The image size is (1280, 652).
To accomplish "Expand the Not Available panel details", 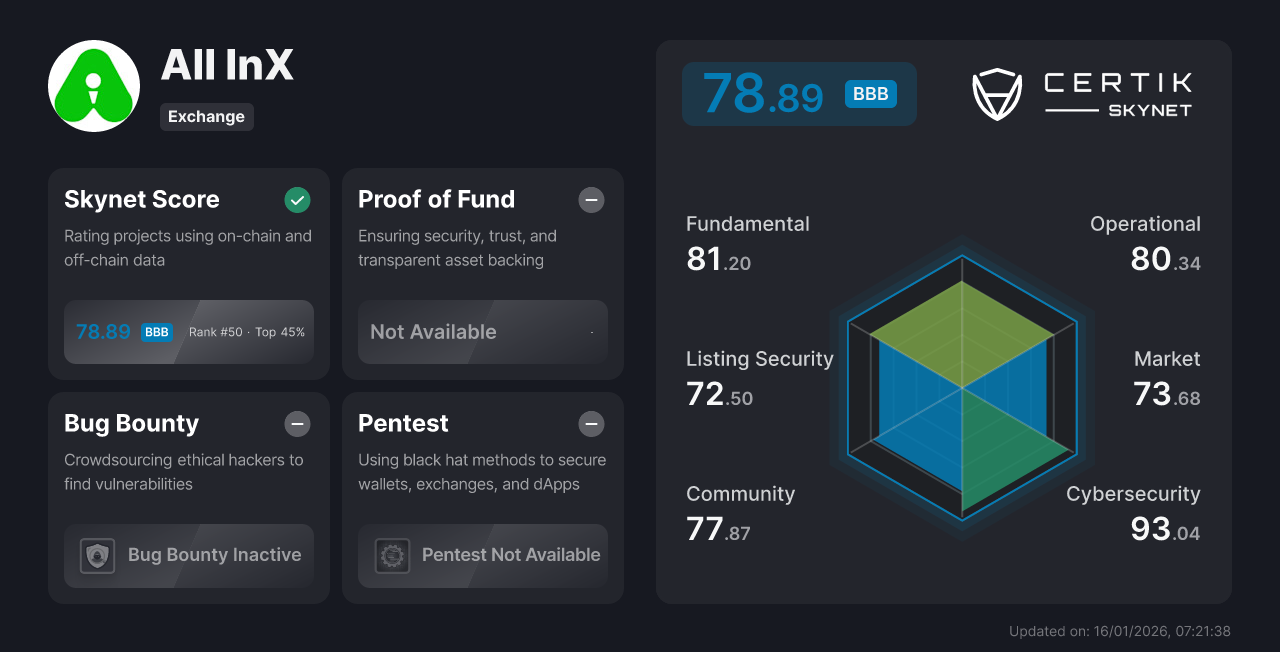I will pos(482,332).
